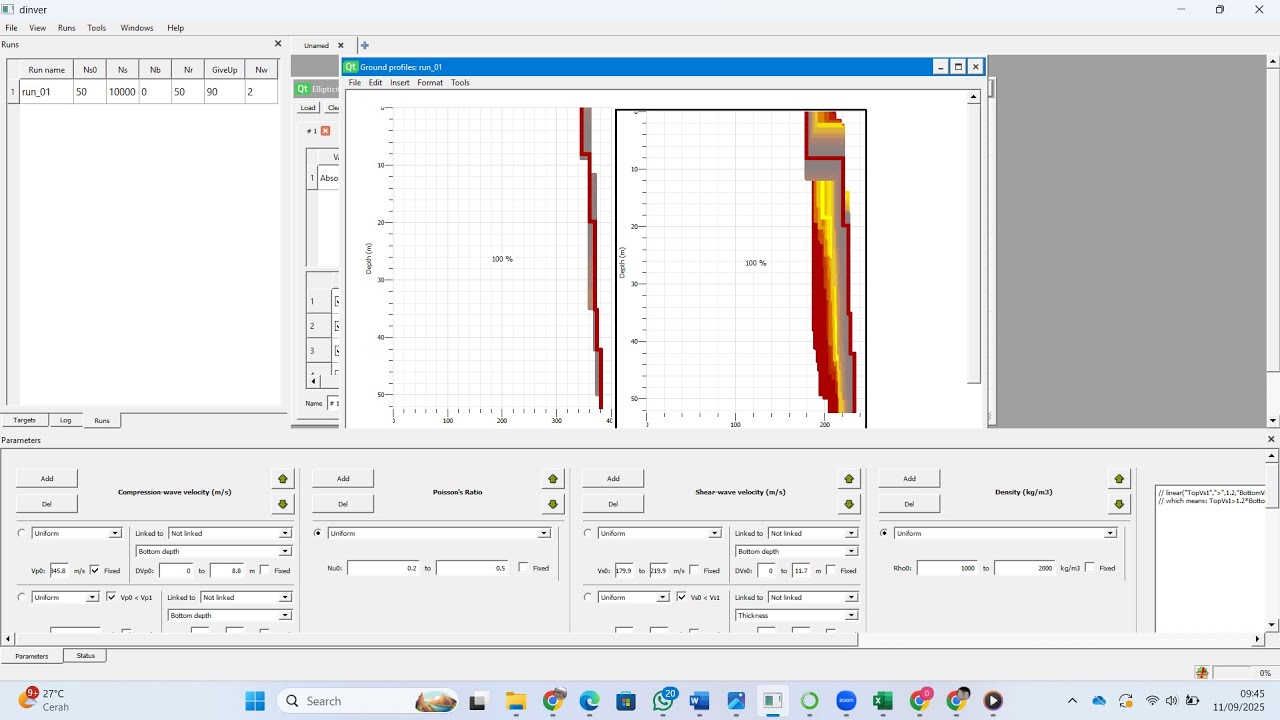This screenshot has height=720, width=1280.
Task: Open Vs0 Bottom depth dropdown
Action: (797, 551)
